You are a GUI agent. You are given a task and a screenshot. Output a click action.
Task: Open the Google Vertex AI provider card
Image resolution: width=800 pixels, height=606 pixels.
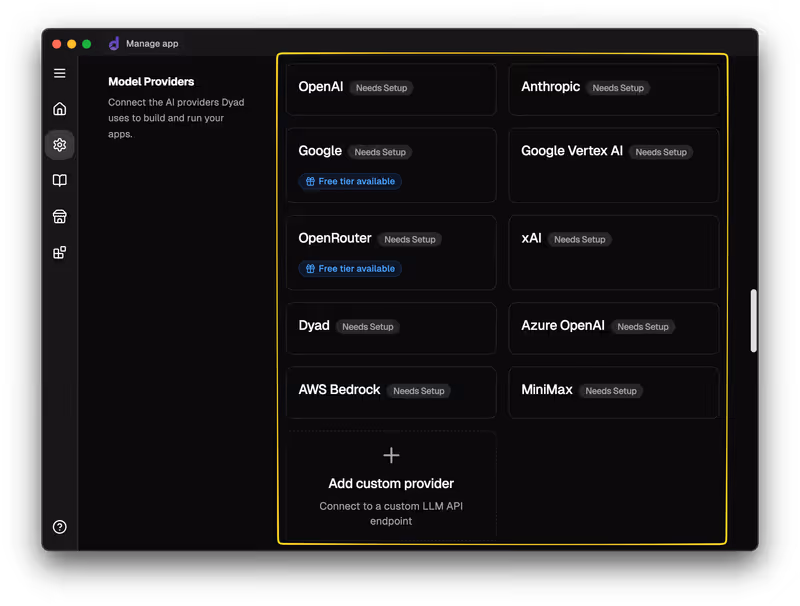(614, 165)
